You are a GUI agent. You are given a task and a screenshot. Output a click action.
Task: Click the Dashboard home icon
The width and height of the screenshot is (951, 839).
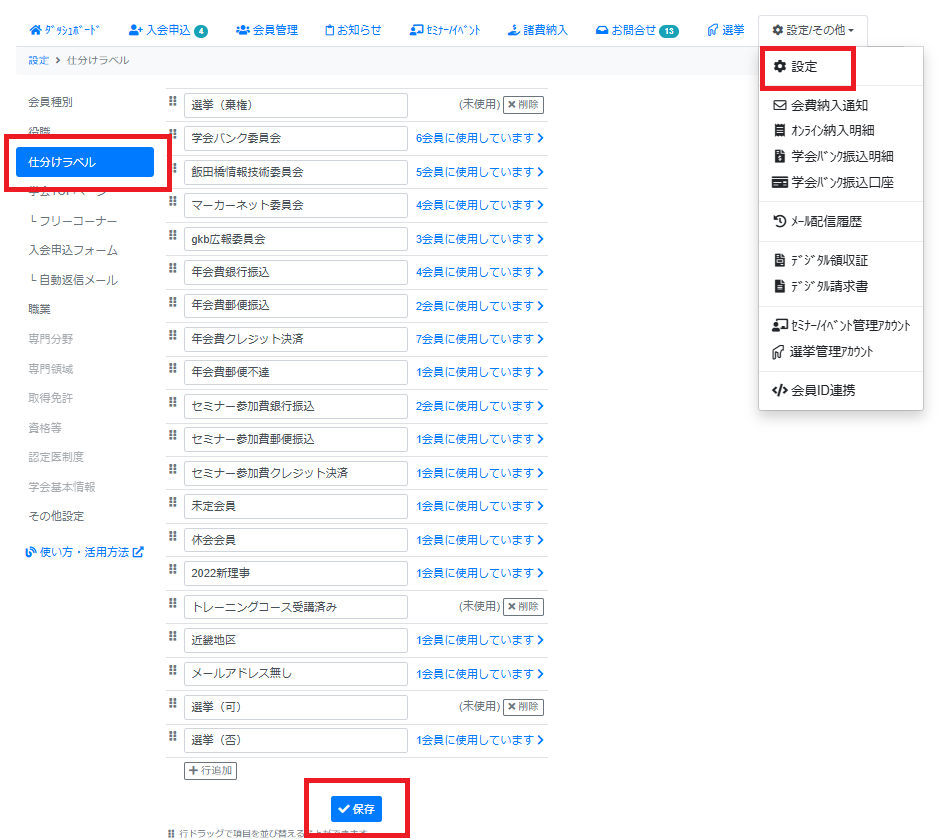pyautogui.click(x=36, y=30)
